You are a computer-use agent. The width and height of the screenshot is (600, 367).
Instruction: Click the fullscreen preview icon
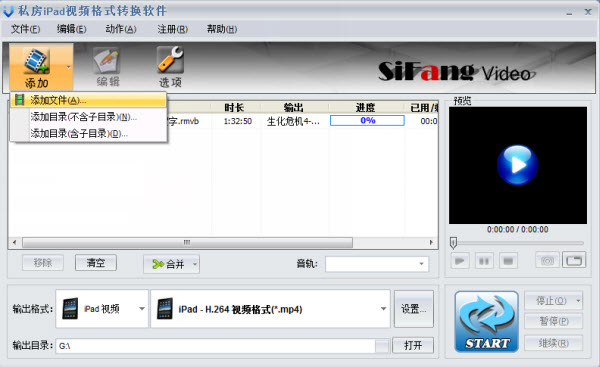click(x=574, y=261)
